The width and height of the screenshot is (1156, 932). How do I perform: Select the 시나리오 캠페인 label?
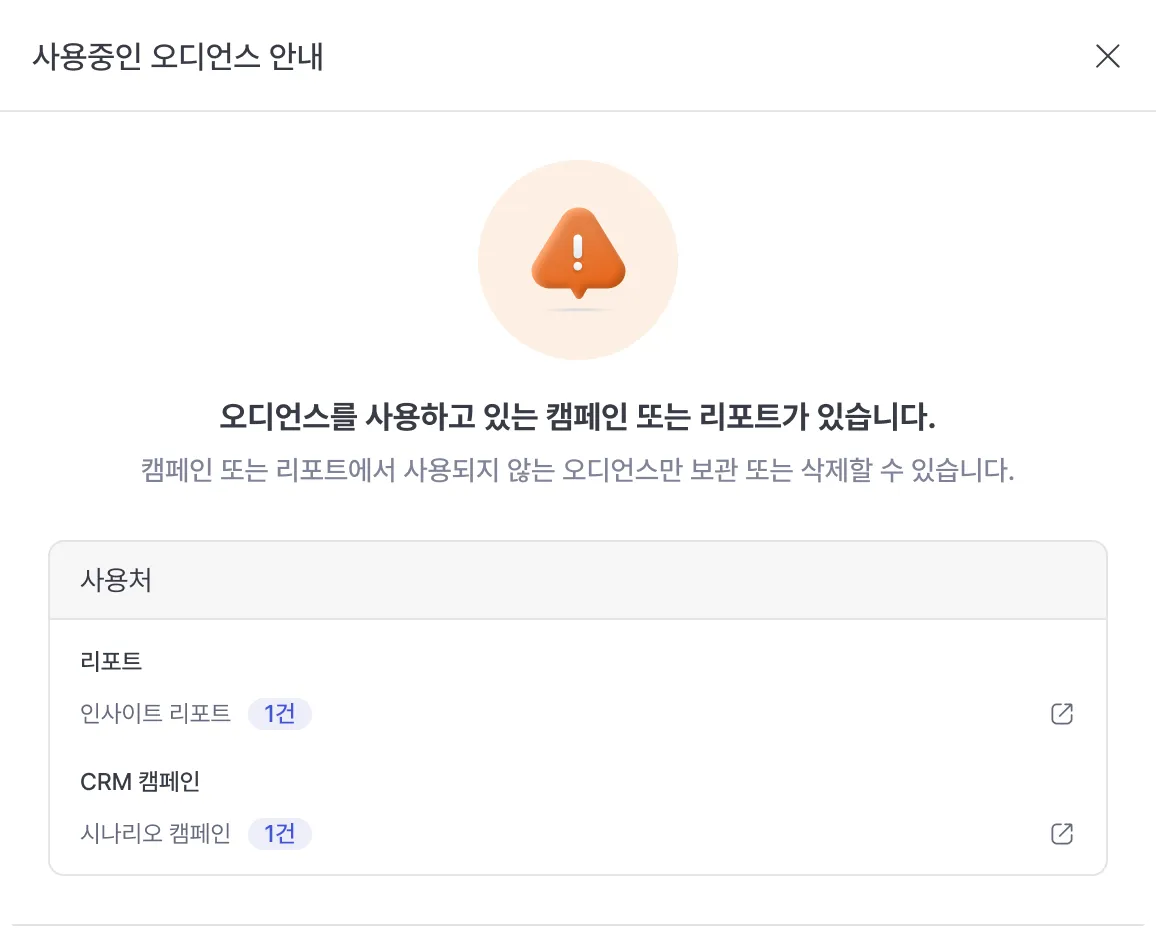(156, 834)
